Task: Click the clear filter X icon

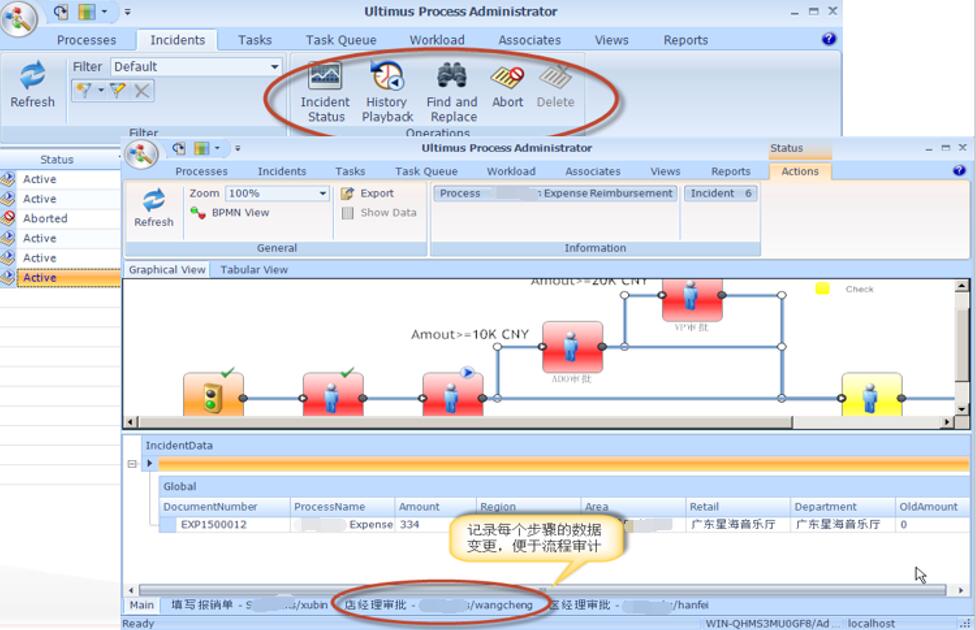Action: [x=143, y=91]
